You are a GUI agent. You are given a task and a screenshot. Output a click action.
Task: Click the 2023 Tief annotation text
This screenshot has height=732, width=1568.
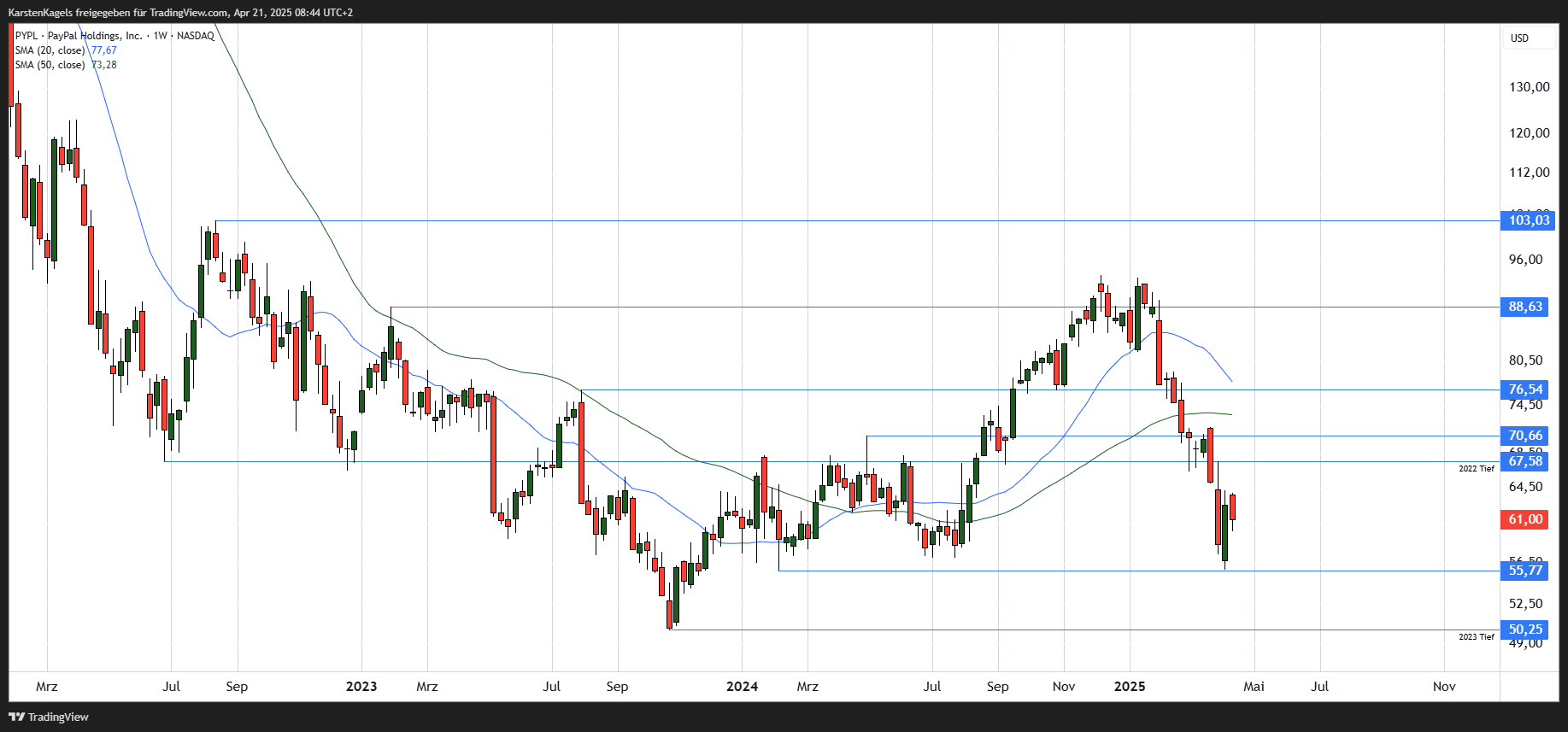tap(1476, 637)
